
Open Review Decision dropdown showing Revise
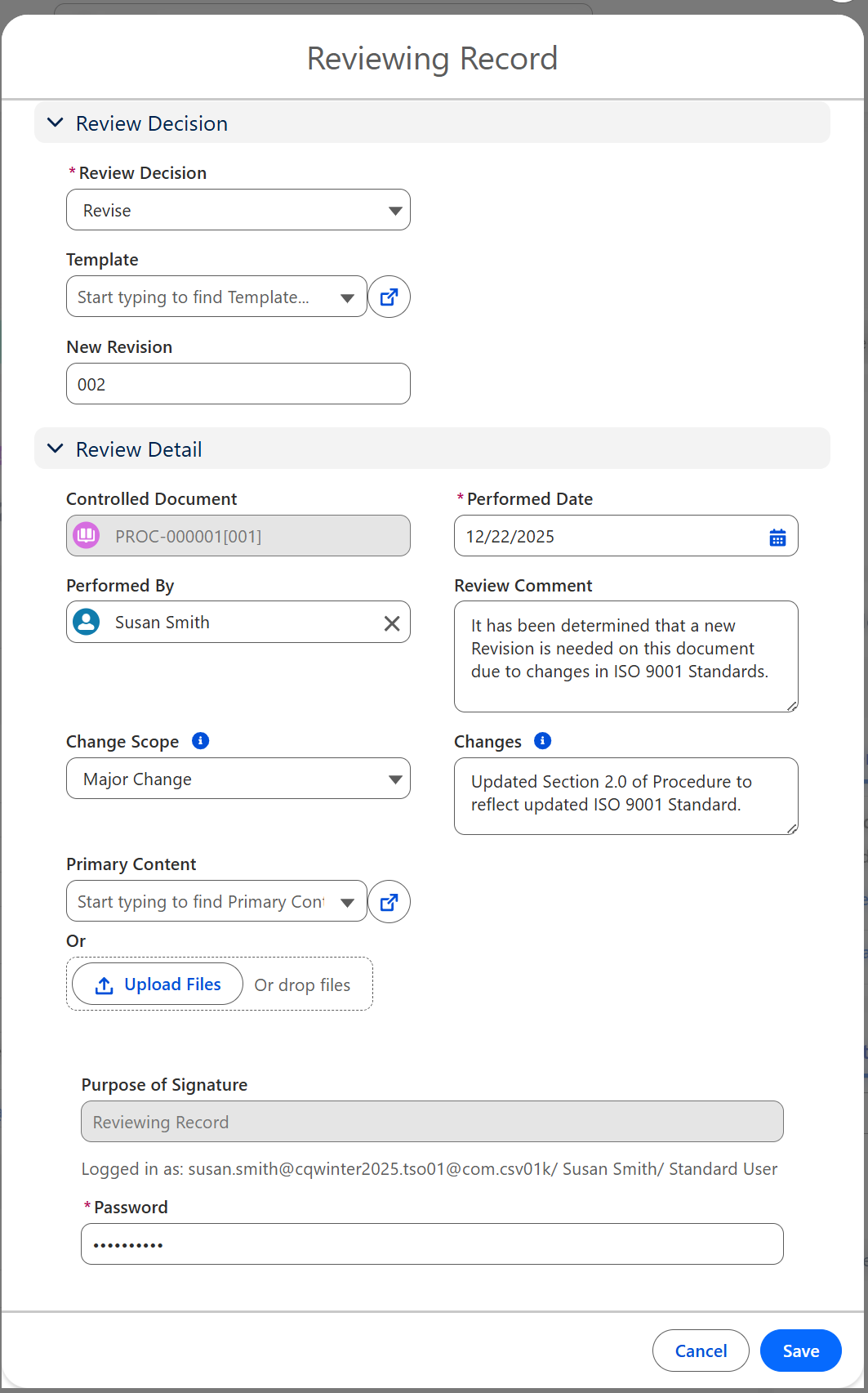coord(238,211)
